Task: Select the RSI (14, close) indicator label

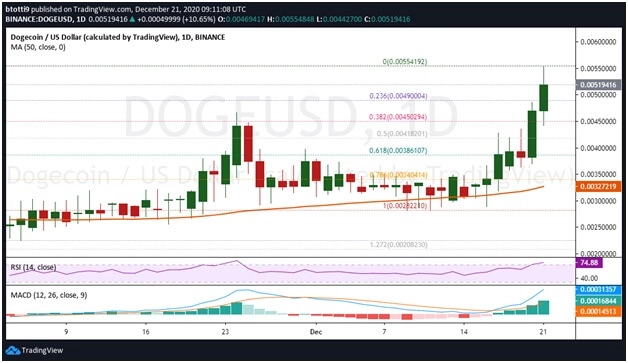Action: (33, 267)
